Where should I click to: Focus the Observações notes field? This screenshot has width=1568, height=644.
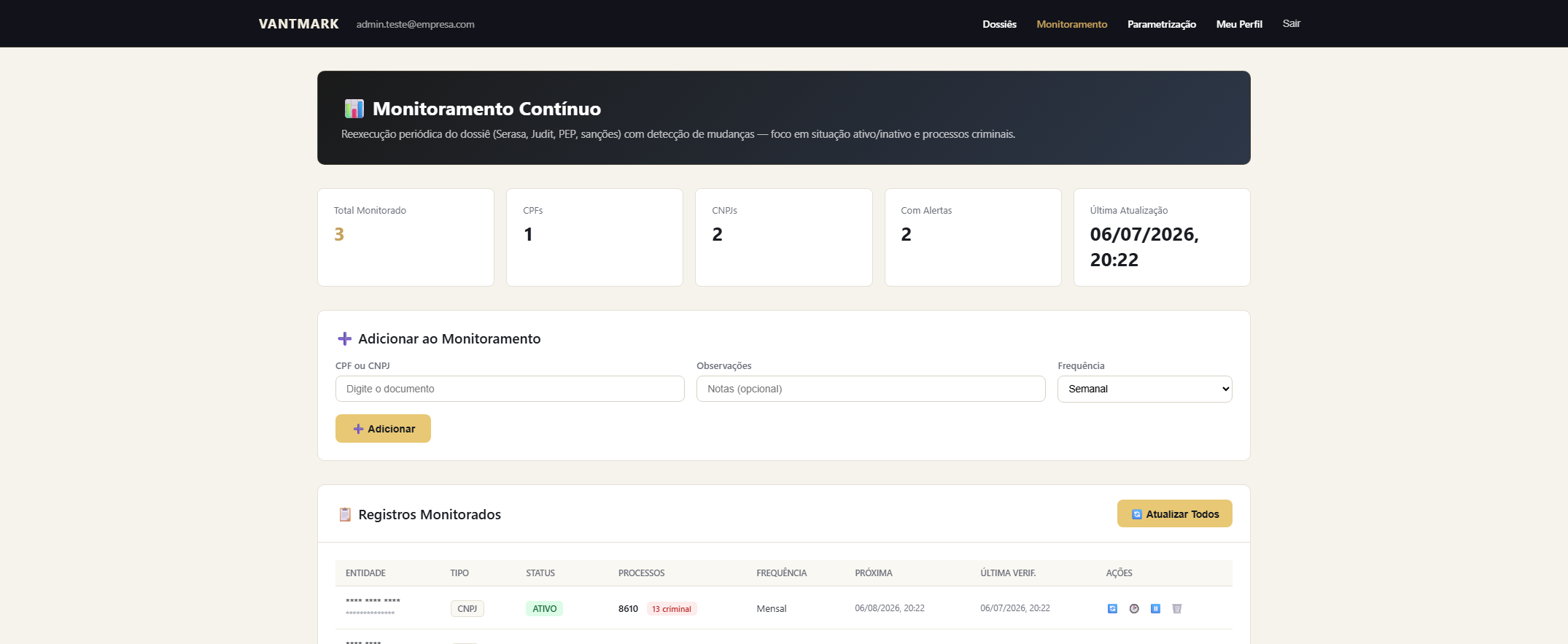pos(871,389)
